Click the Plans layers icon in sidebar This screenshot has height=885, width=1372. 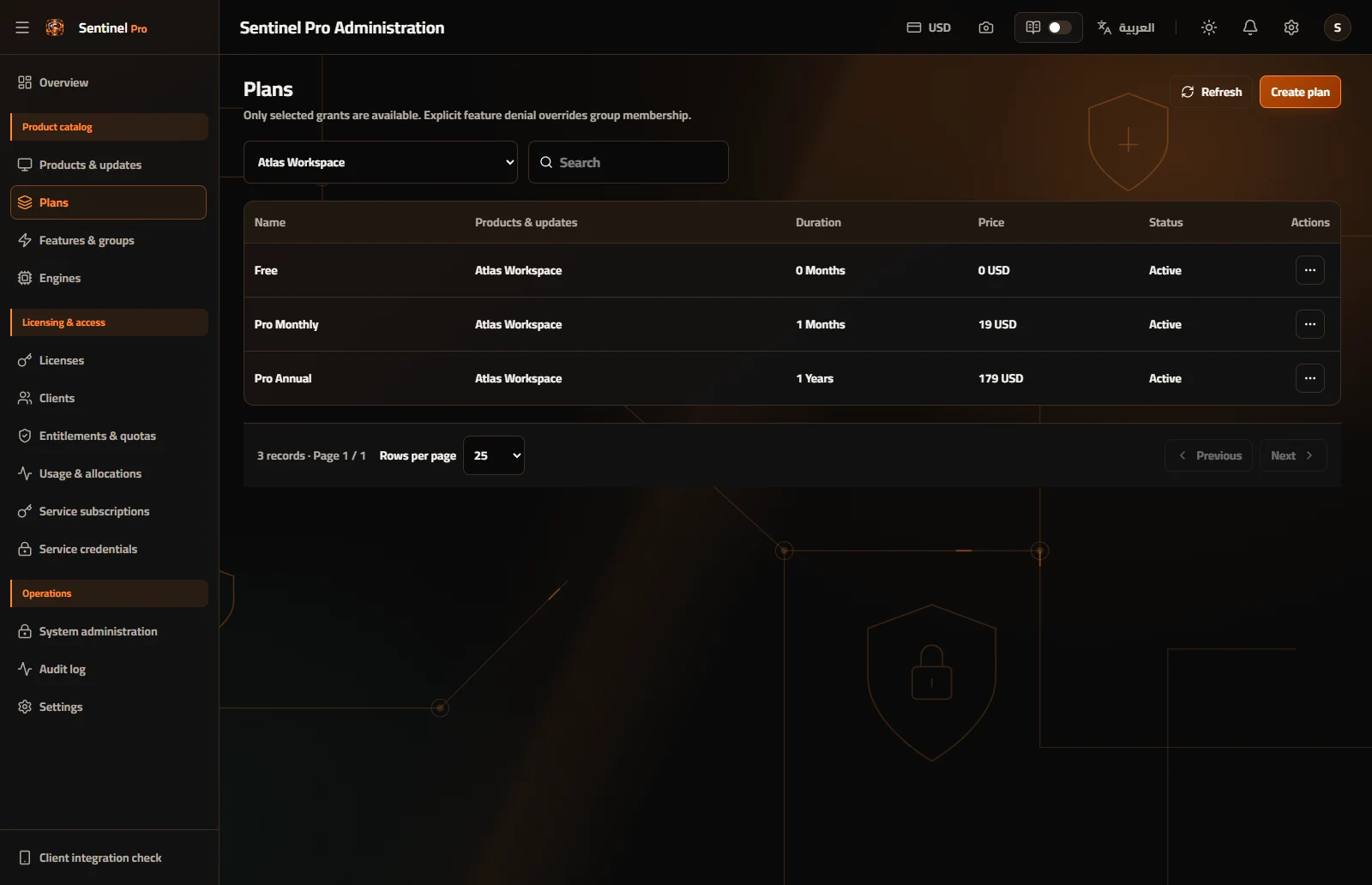[25, 202]
